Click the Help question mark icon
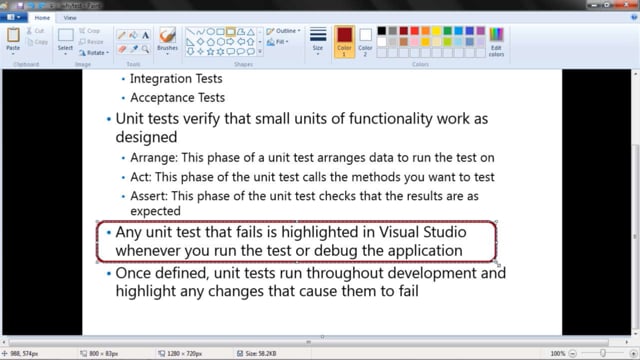Screen dimensions: 640x360 point(634,18)
